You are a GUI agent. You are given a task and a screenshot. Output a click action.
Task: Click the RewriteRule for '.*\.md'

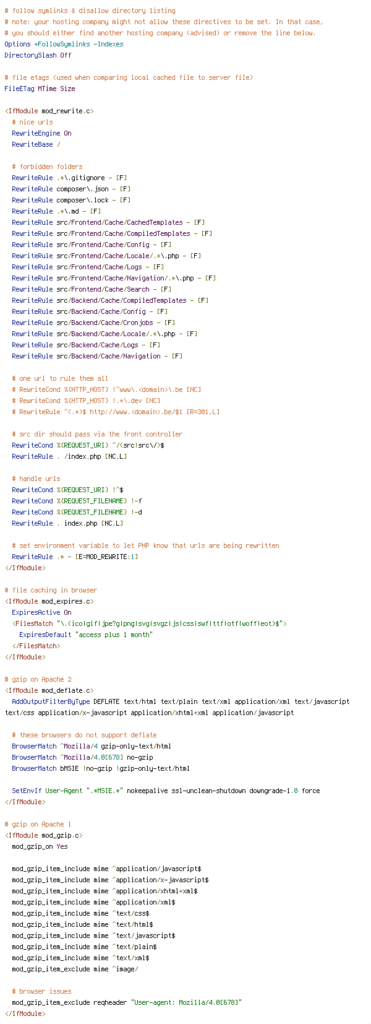pyautogui.click(x=56, y=211)
